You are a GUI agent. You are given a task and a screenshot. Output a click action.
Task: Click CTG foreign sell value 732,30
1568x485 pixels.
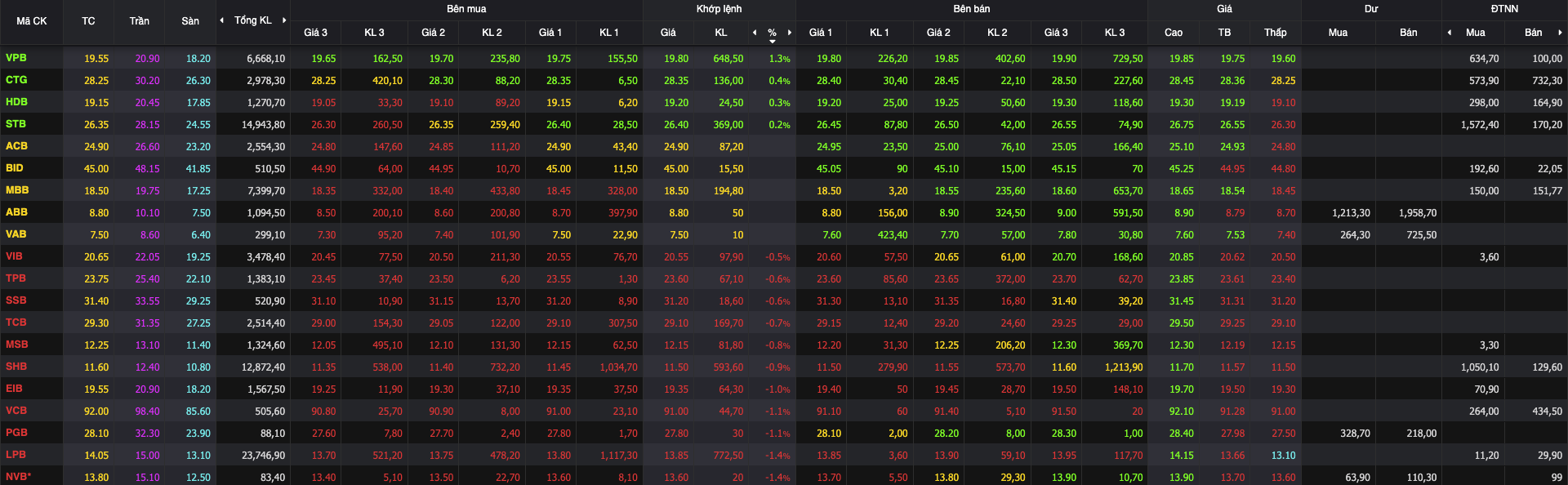pyautogui.click(x=1548, y=81)
